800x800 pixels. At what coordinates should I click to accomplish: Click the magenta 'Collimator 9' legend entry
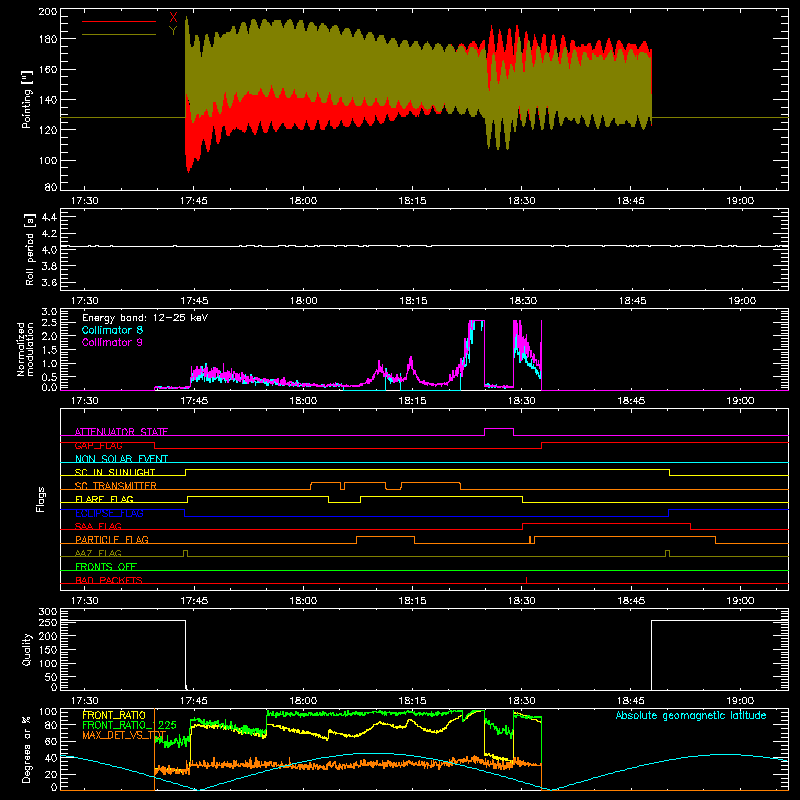click(112, 342)
